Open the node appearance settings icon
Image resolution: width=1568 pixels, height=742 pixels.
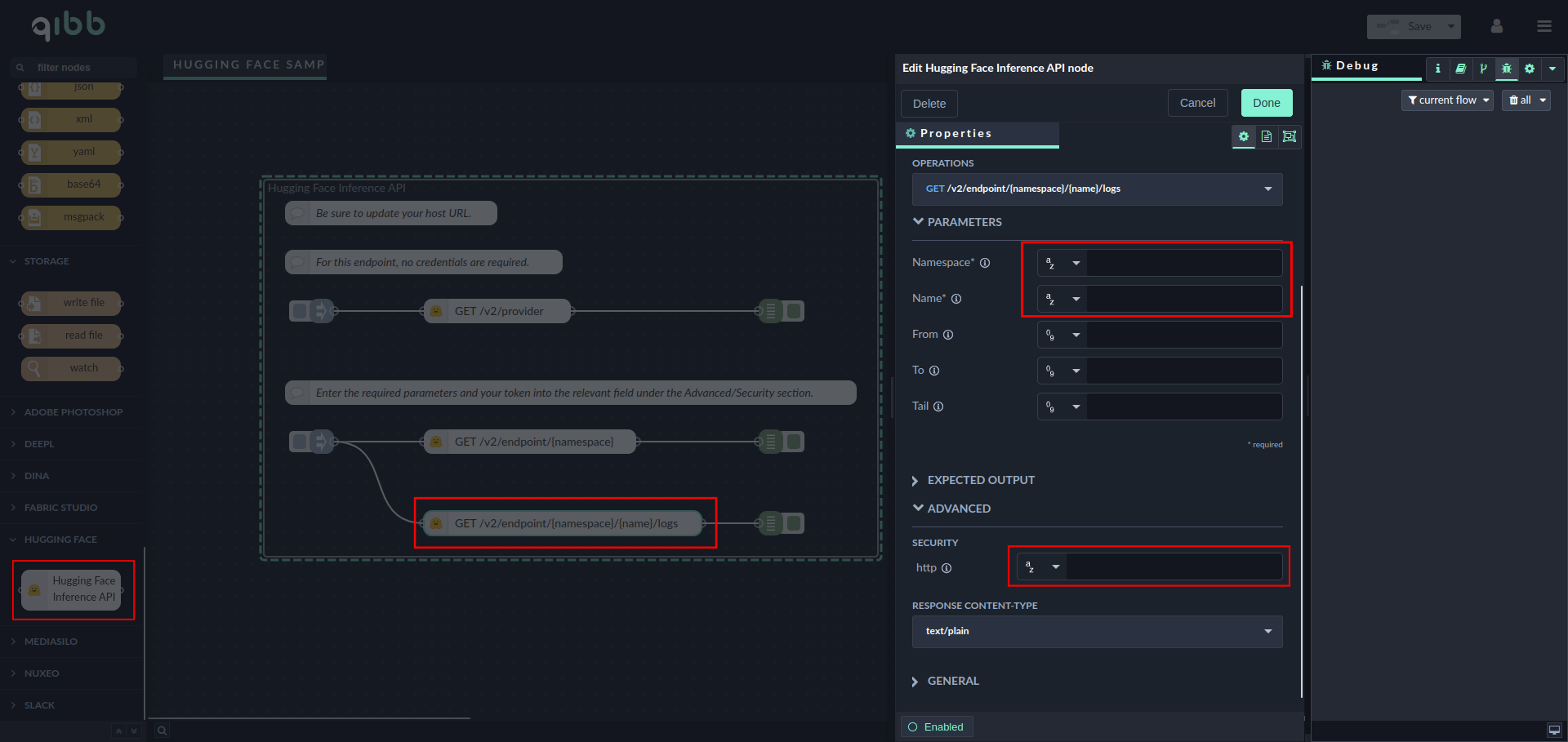(1290, 136)
